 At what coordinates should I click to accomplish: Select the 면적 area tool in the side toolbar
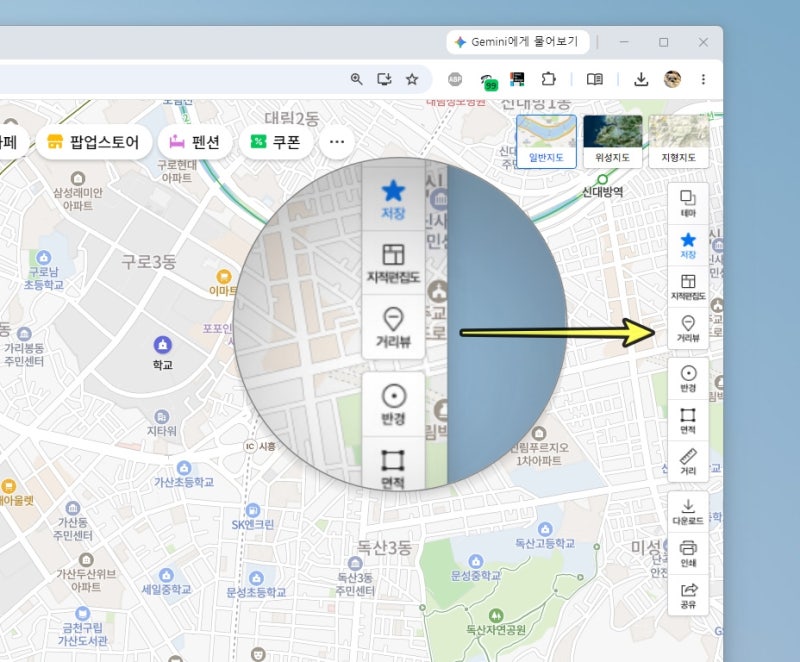688,420
